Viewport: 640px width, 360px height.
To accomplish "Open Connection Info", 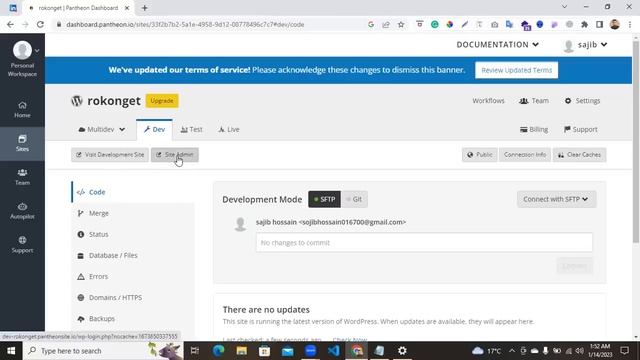I will [x=524, y=155].
